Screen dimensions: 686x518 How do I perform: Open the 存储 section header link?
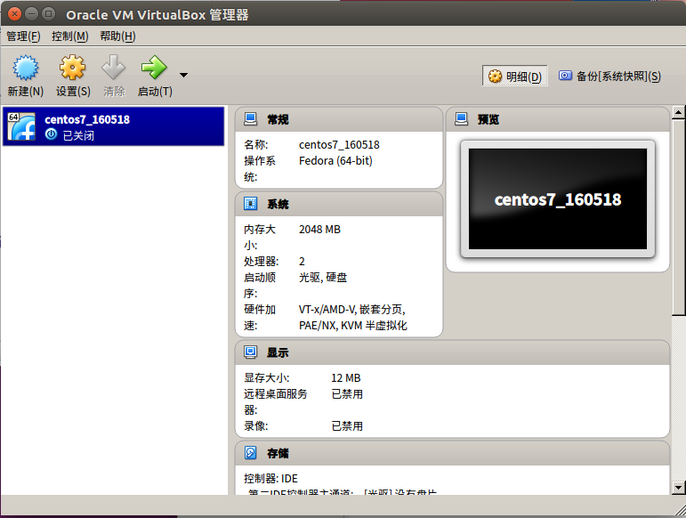tap(278, 453)
